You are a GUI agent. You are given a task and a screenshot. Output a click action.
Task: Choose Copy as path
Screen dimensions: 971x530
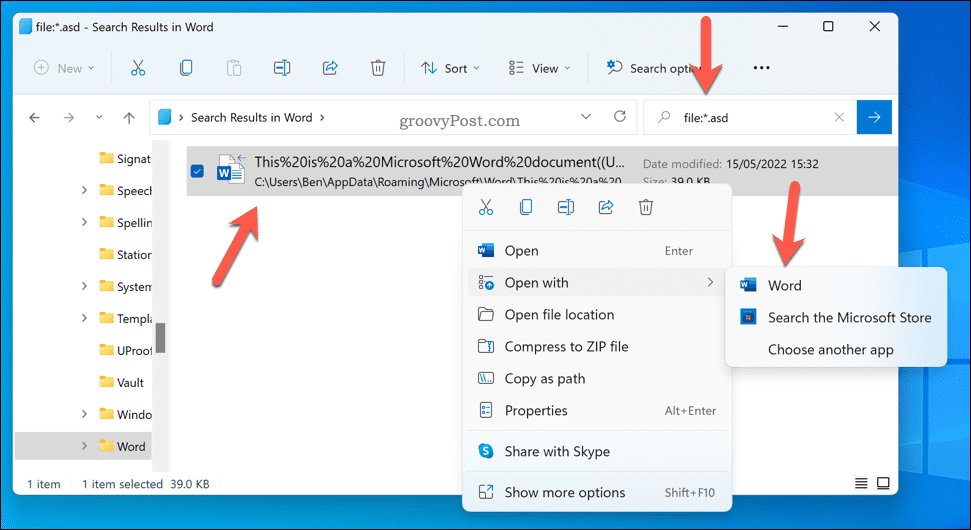(597, 379)
